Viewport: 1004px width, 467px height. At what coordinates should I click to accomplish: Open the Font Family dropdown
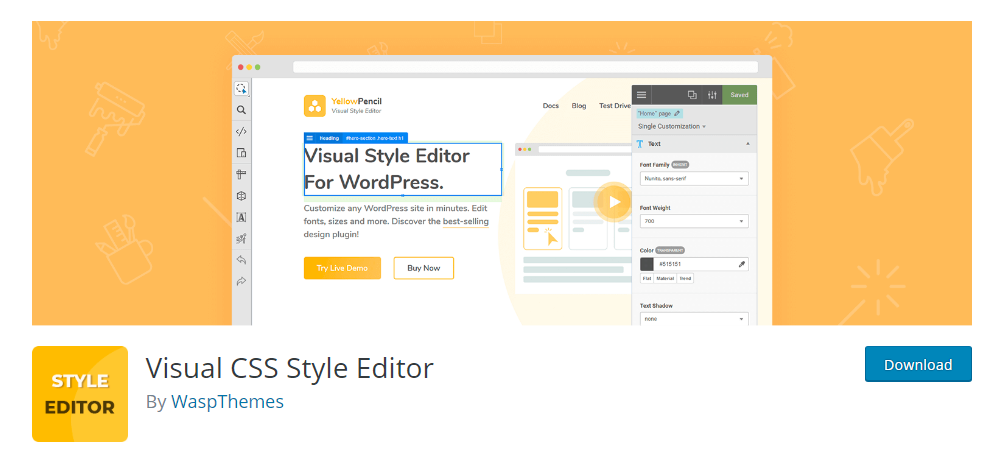(694, 179)
